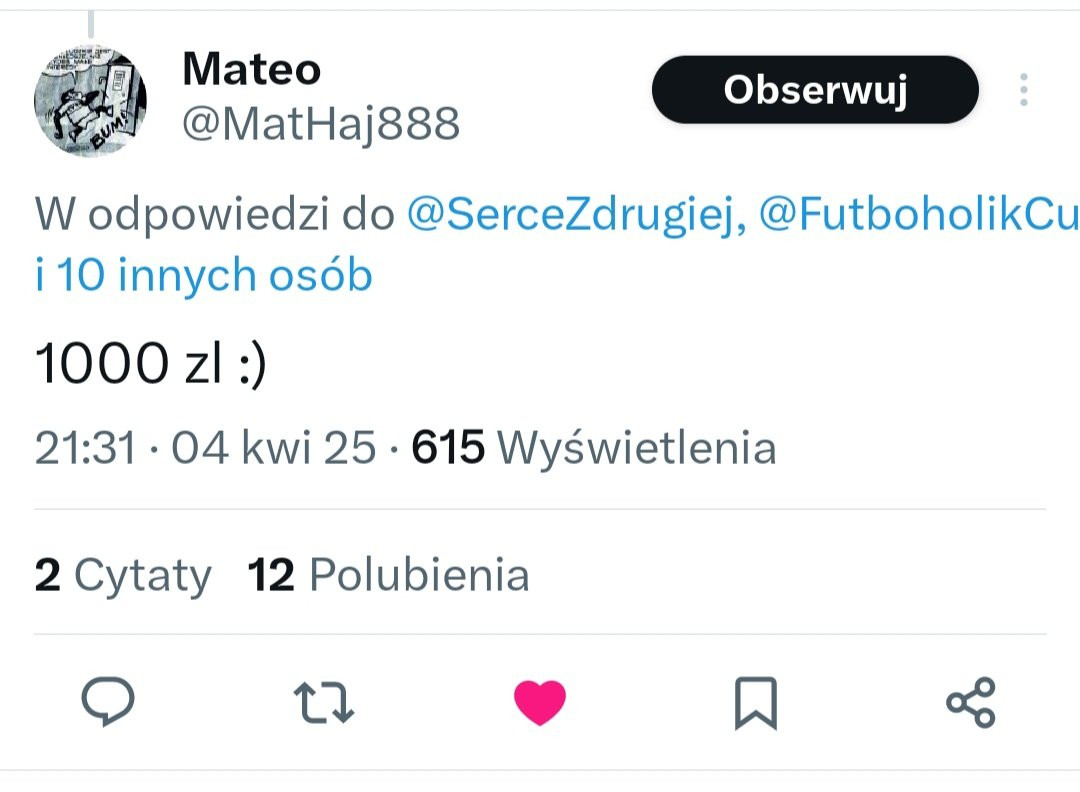Bookmark the post with the bookmark icon
Screen dimensions: 1080x792
[x=756, y=703]
